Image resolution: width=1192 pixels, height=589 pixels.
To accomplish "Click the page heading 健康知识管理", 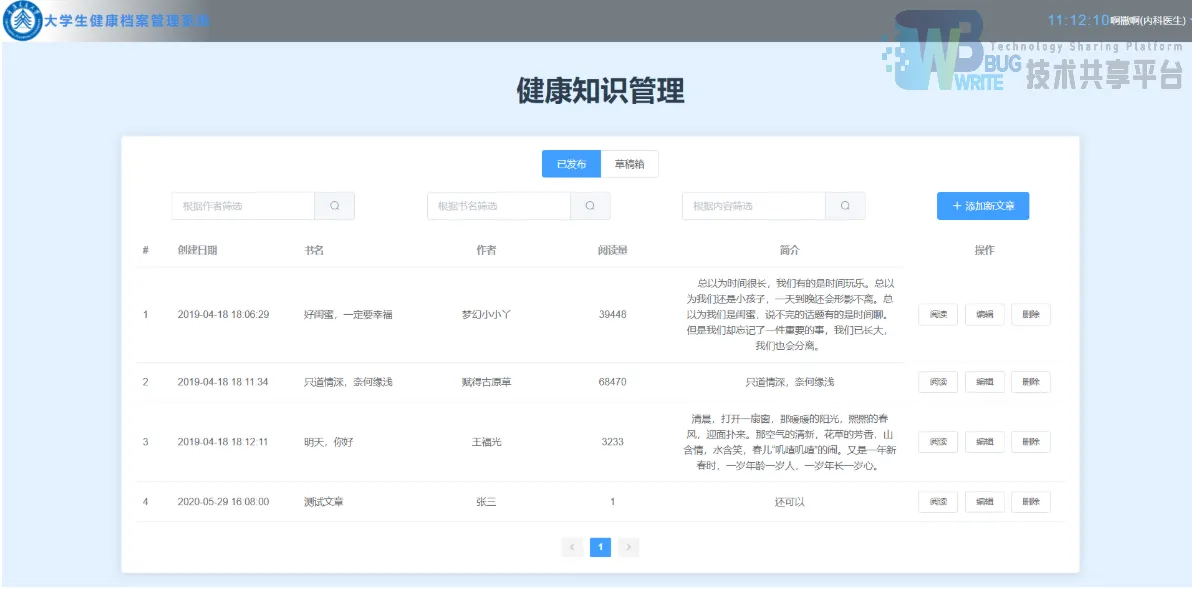I will click(601, 90).
